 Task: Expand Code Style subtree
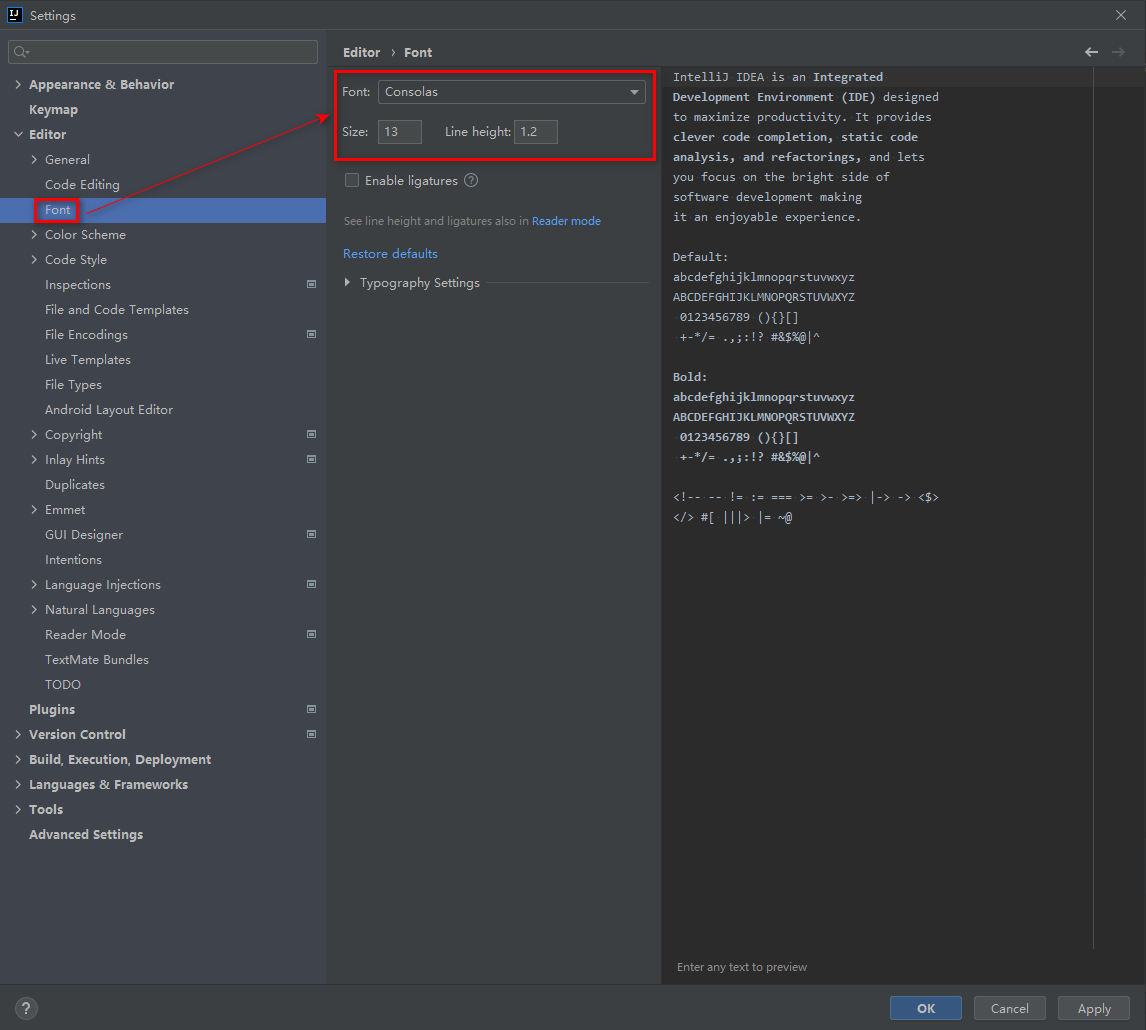pyautogui.click(x=34, y=260)
